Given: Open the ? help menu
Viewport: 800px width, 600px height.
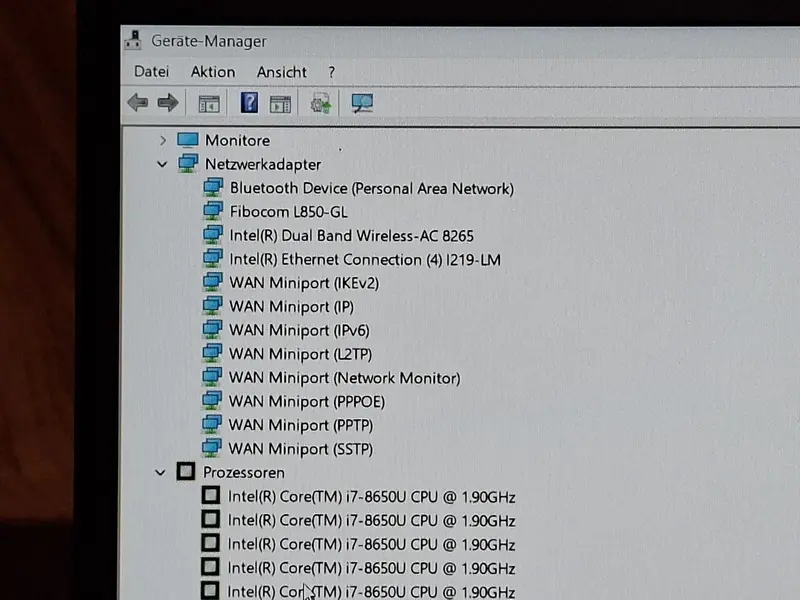Looking at the screenshot, I should pyautogui.click(x=332, y=72).
